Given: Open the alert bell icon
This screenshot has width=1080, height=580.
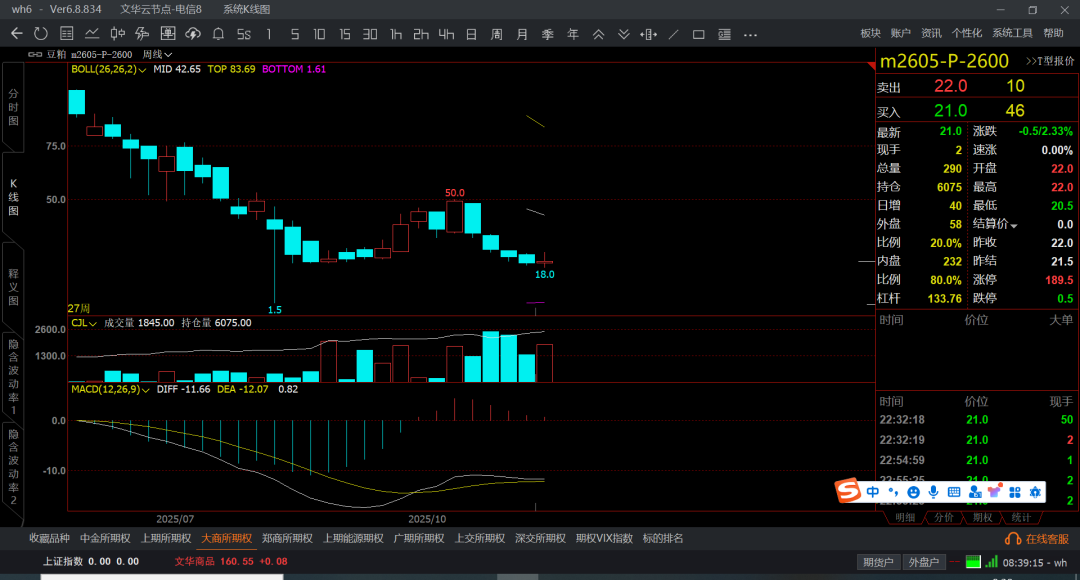Looking at the screenshot, I should click(218, 34).
